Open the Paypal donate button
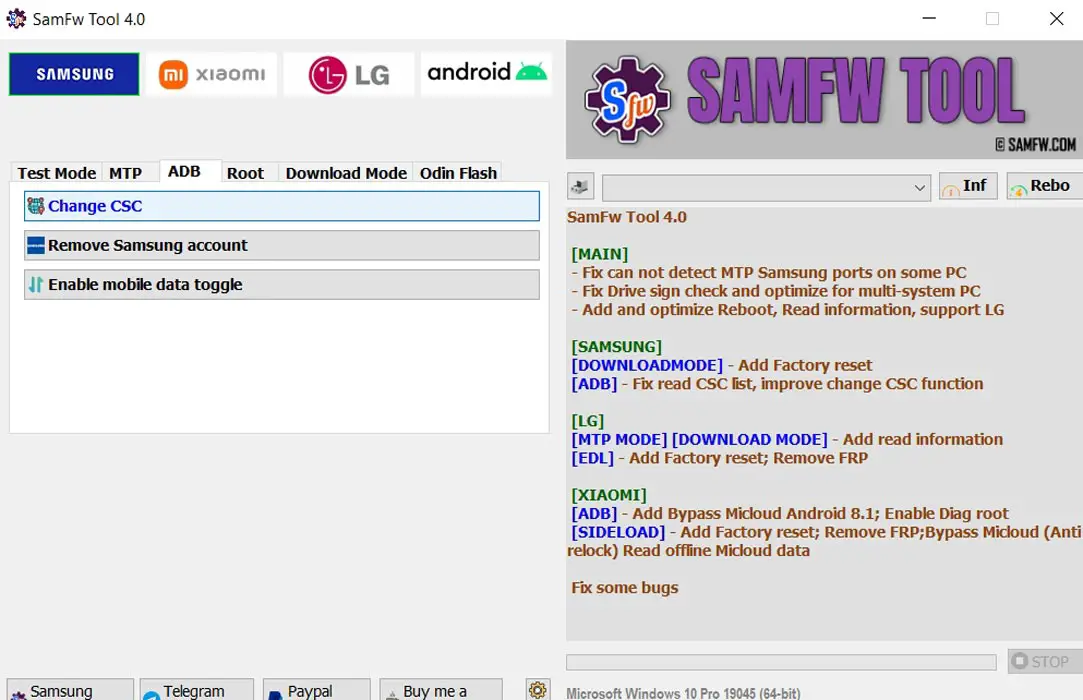The image size is (1083, 700). pos(316,690)
